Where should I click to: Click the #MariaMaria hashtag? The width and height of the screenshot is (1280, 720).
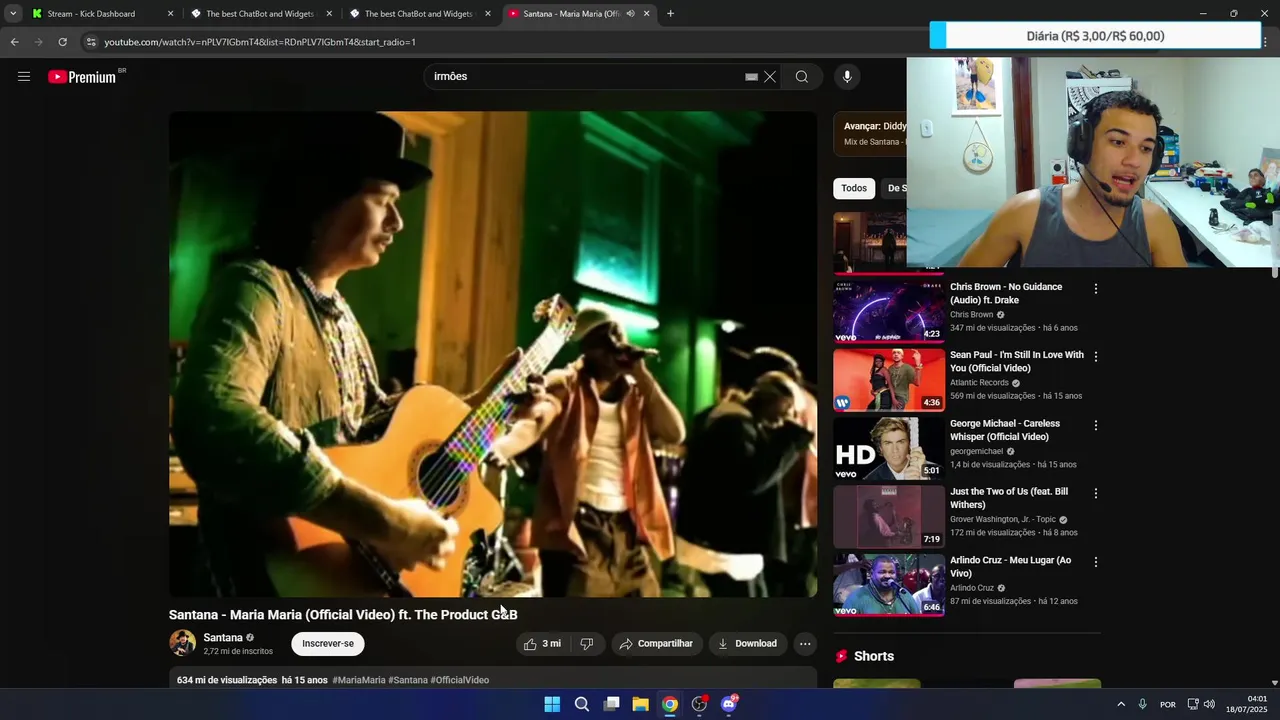point(359,680)
